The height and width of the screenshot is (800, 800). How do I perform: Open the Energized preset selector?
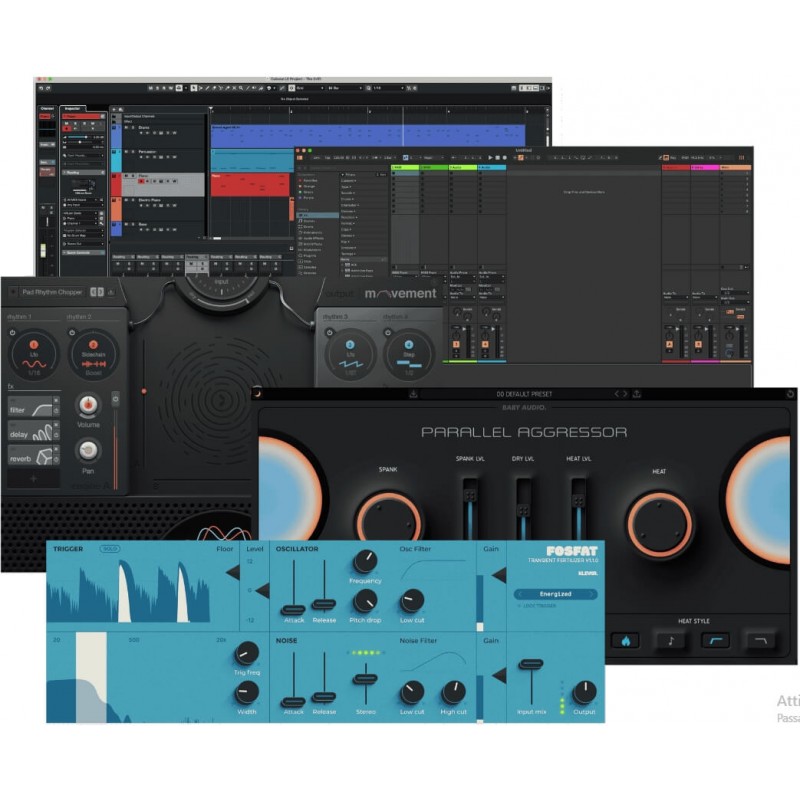[x=556, y=594]
